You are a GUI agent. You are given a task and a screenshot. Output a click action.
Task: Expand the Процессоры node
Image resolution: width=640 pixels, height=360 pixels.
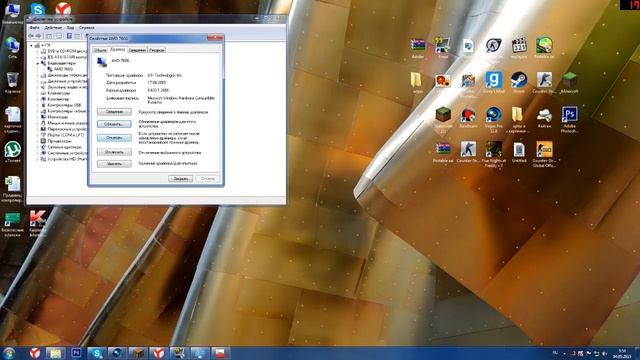click(x=38, y=141)
